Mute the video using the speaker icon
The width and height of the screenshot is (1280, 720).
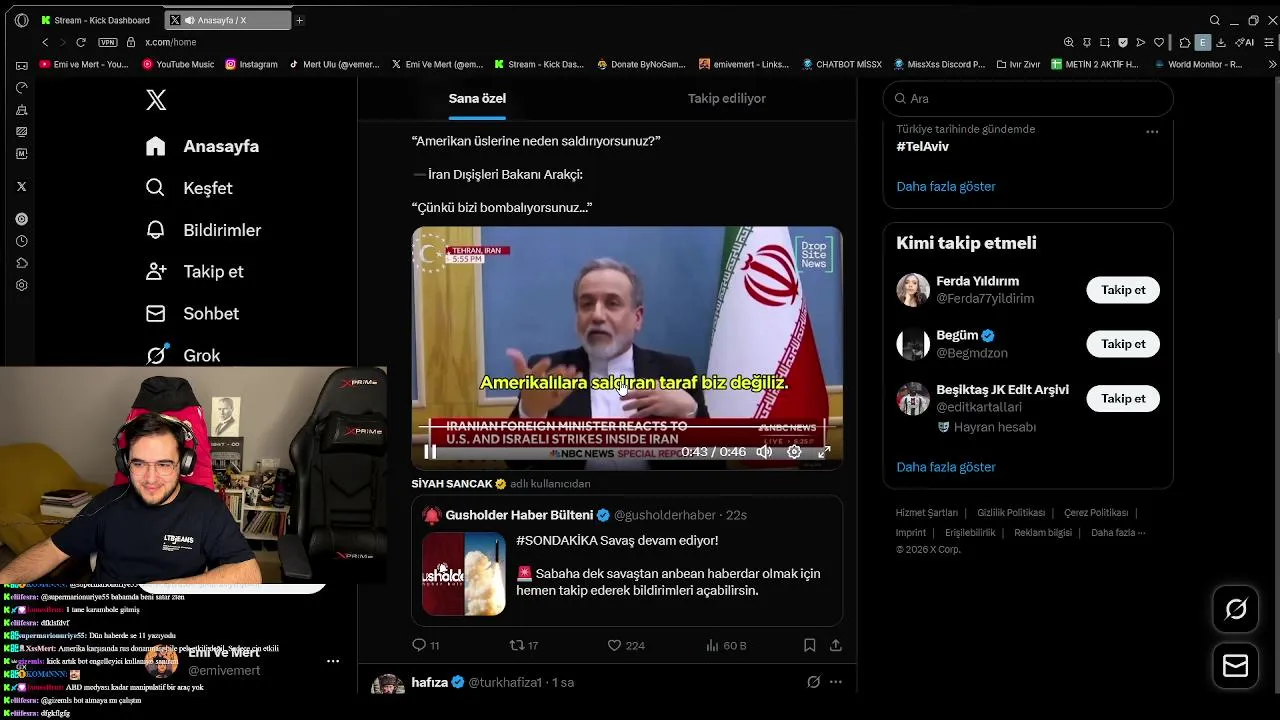(x=764, y=452)
